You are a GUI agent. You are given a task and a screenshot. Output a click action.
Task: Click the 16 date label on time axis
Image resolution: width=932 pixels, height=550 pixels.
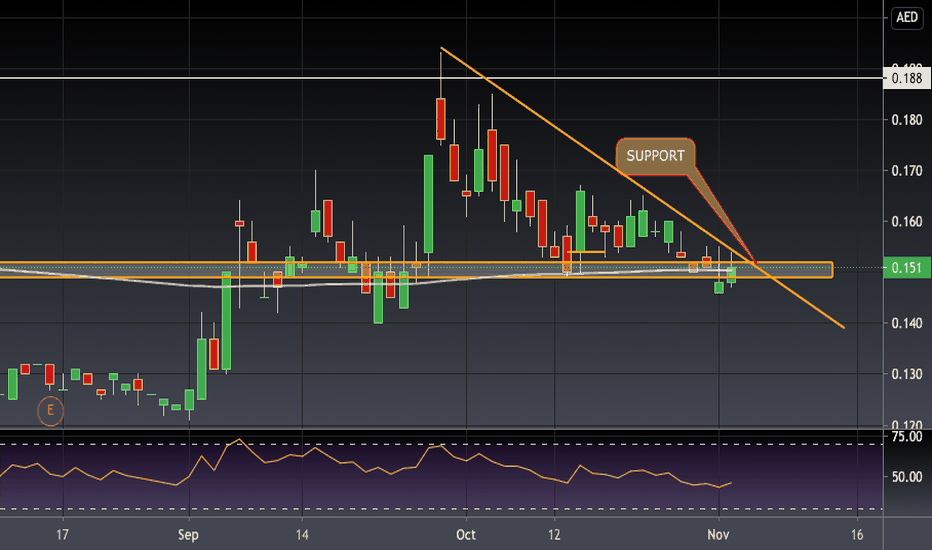tap(857, 535)
